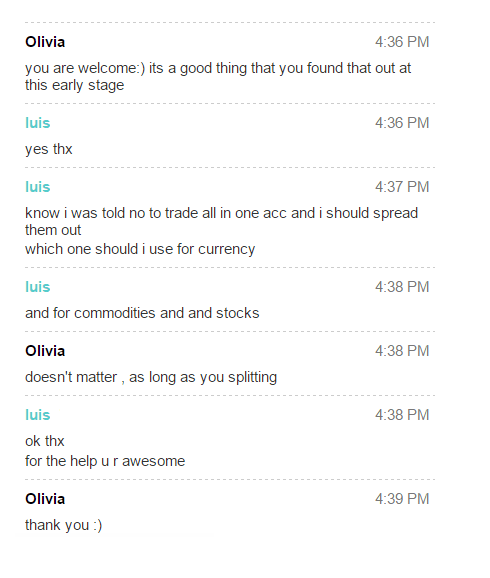
Task: Click Olivia's name on first message
Action: (x=45, y=42)
